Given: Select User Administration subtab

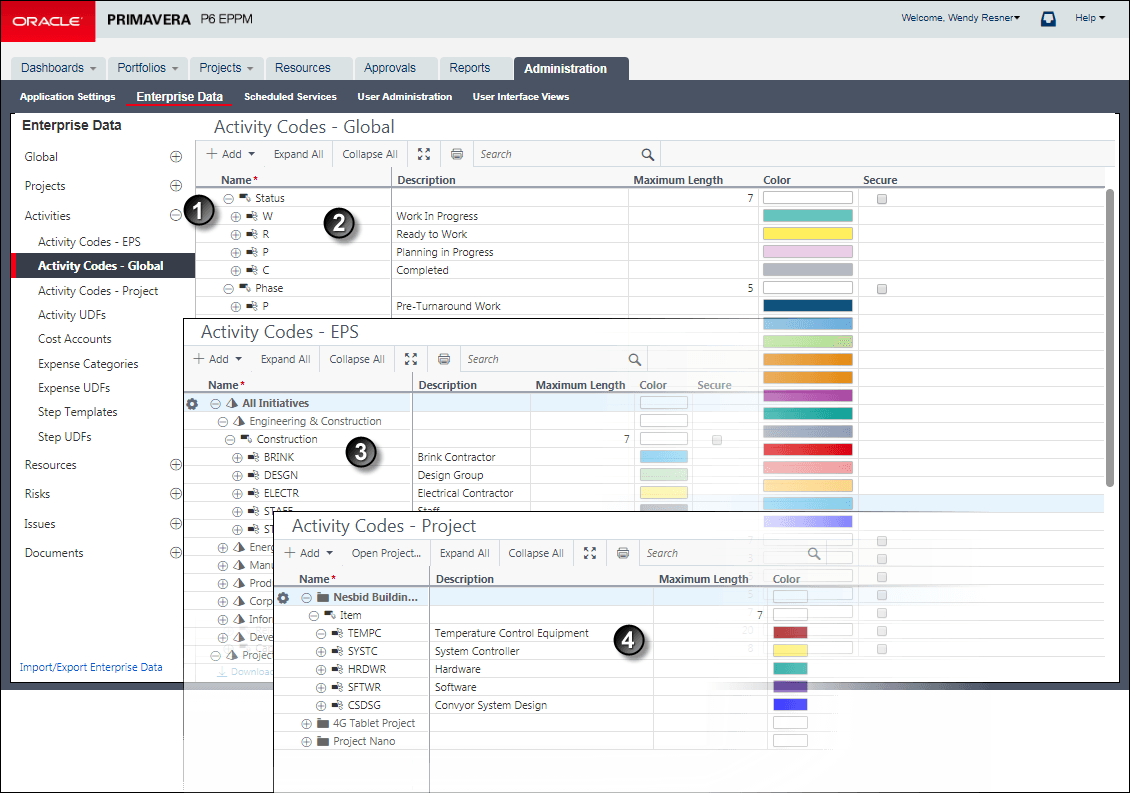Looking at the screenshot, I should click(x=405, y=97).
